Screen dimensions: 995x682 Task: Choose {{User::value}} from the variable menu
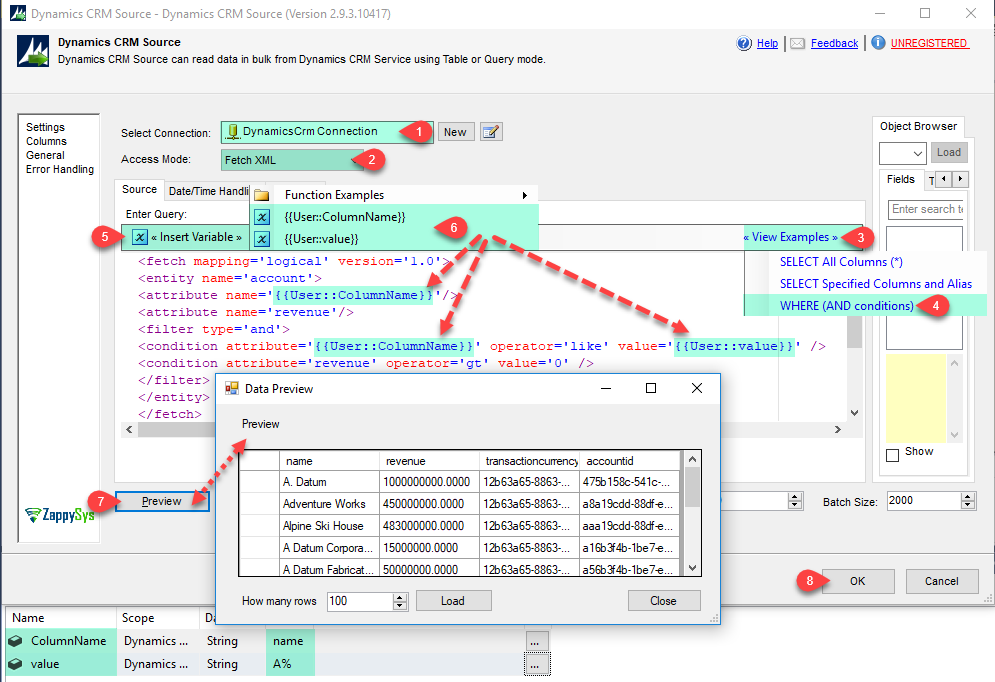click(321, 239)
